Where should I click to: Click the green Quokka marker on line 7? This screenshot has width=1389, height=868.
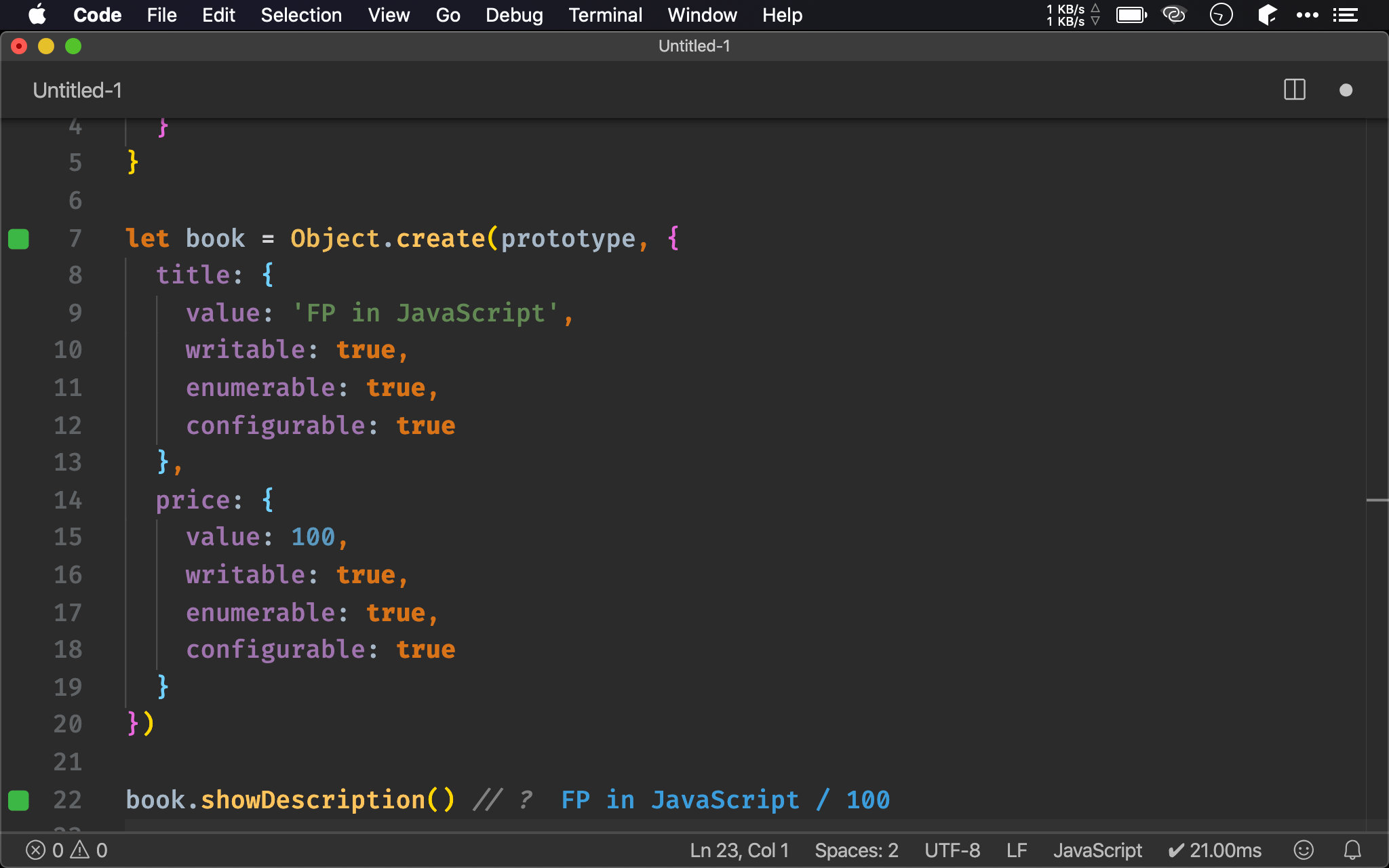pos(18,239)
